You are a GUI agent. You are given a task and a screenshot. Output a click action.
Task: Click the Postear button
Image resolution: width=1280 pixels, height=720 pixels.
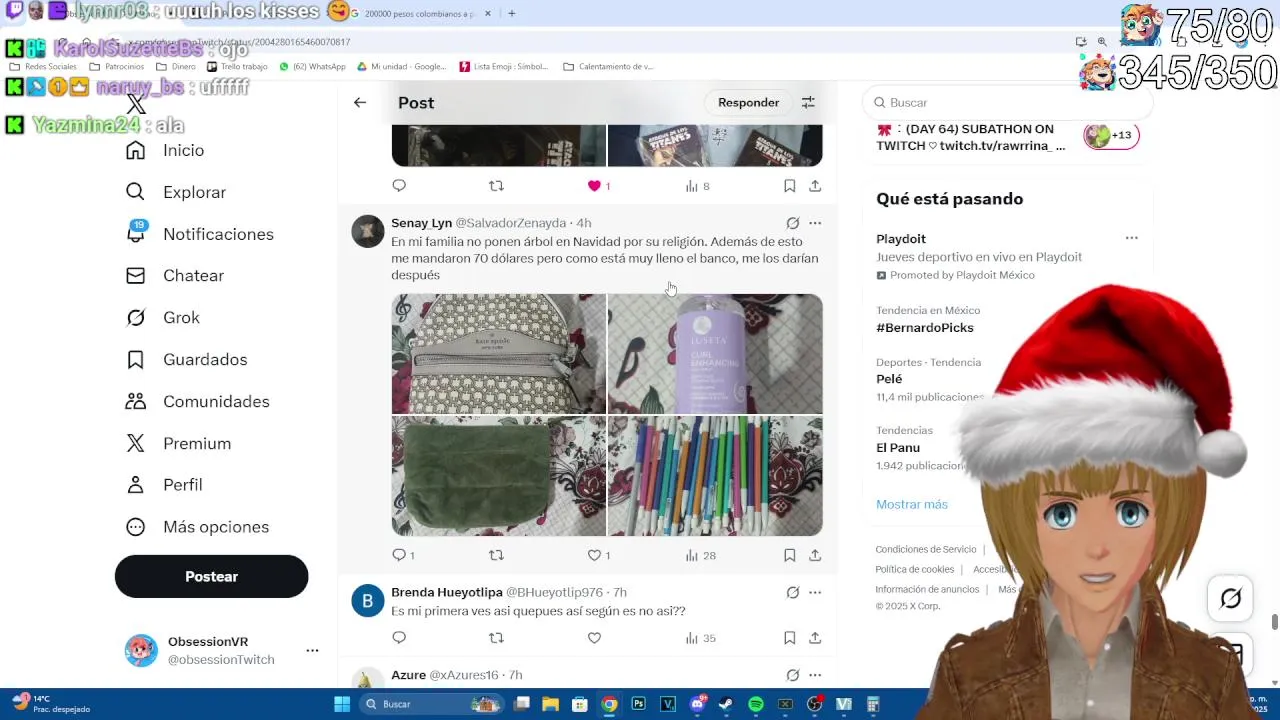pyautogui.click(x=212, y=577)
